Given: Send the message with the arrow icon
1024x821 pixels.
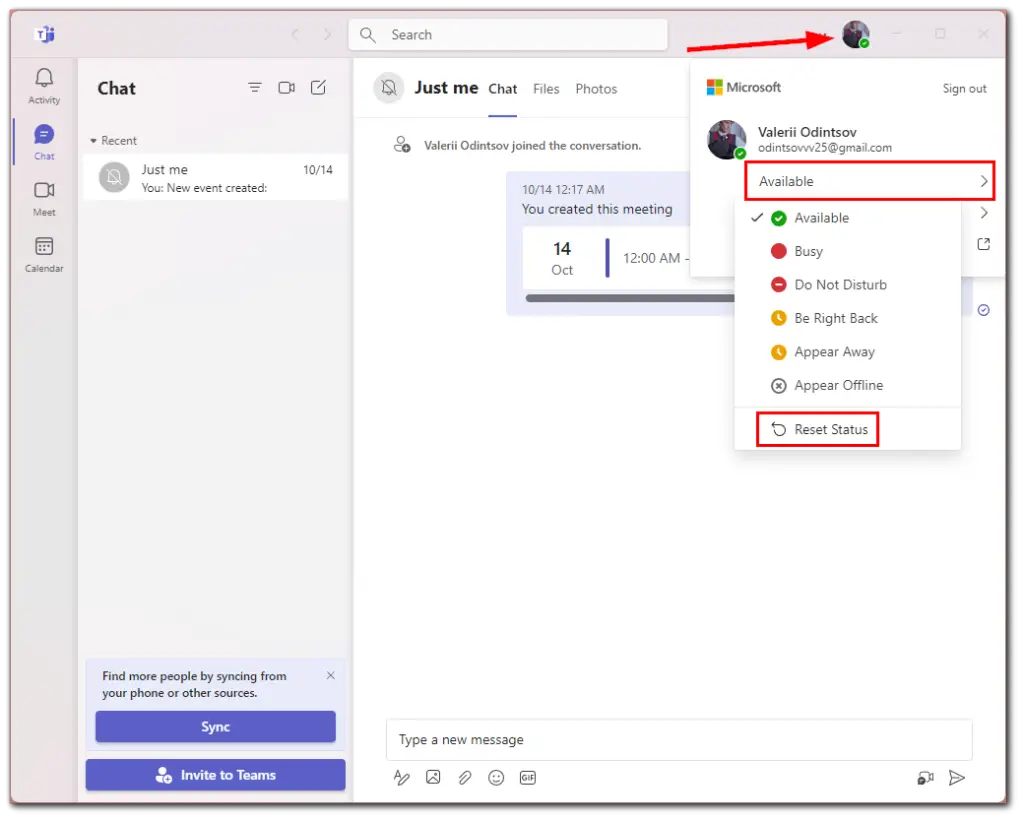Looking at the screenshot, I should (956, 777).
